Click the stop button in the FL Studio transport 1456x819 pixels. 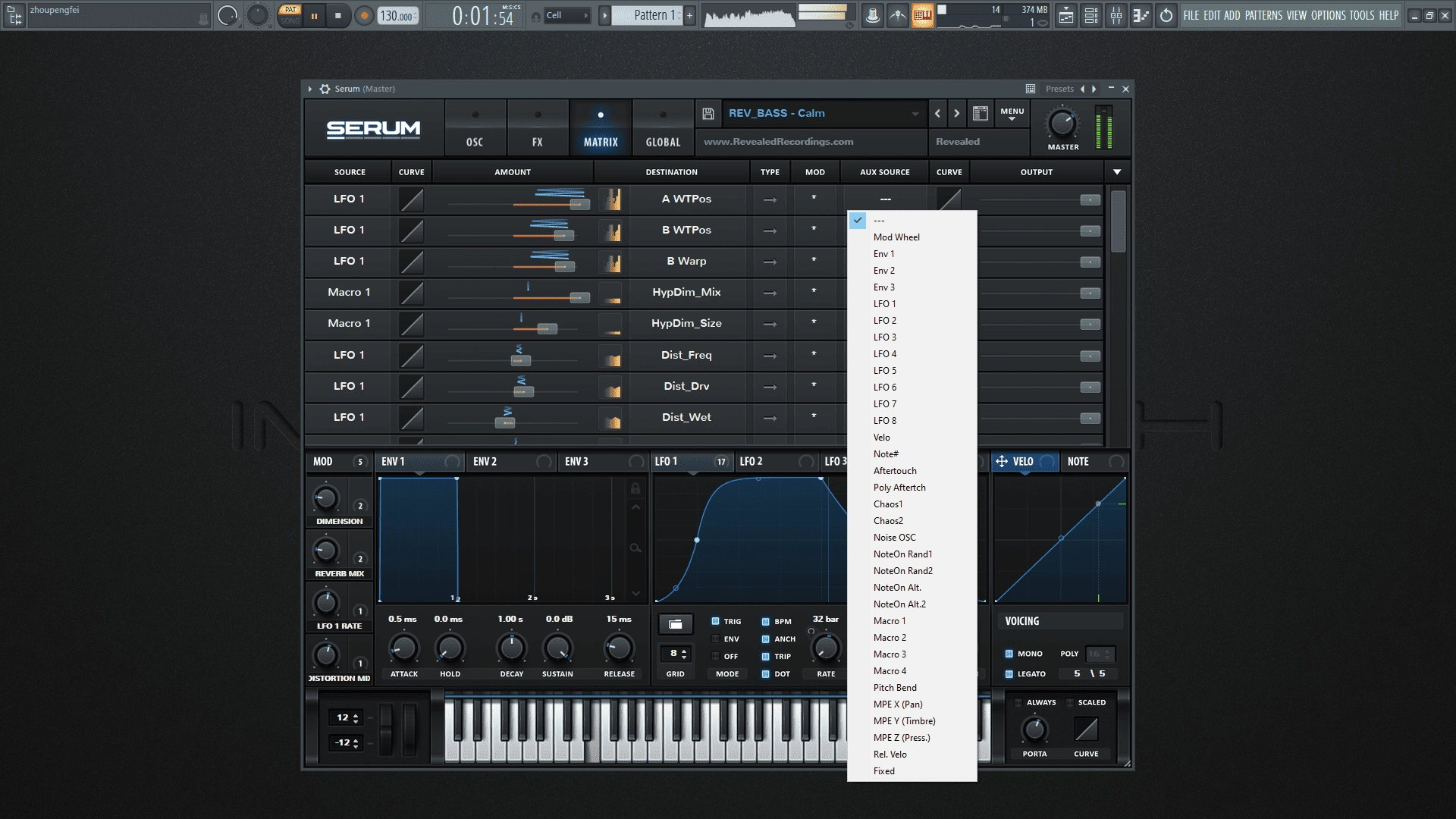[338, 15]
